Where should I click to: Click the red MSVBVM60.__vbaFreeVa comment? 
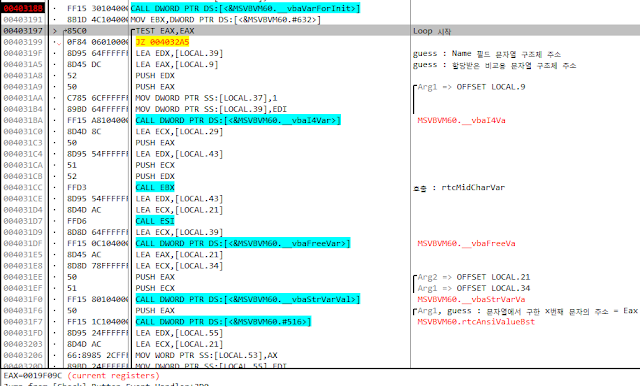[x=466, y=244]
